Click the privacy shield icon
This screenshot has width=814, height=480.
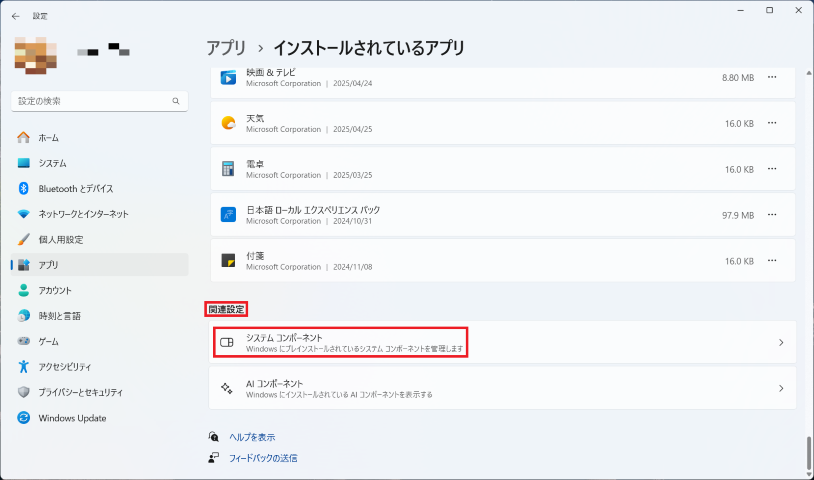[23, 392]
